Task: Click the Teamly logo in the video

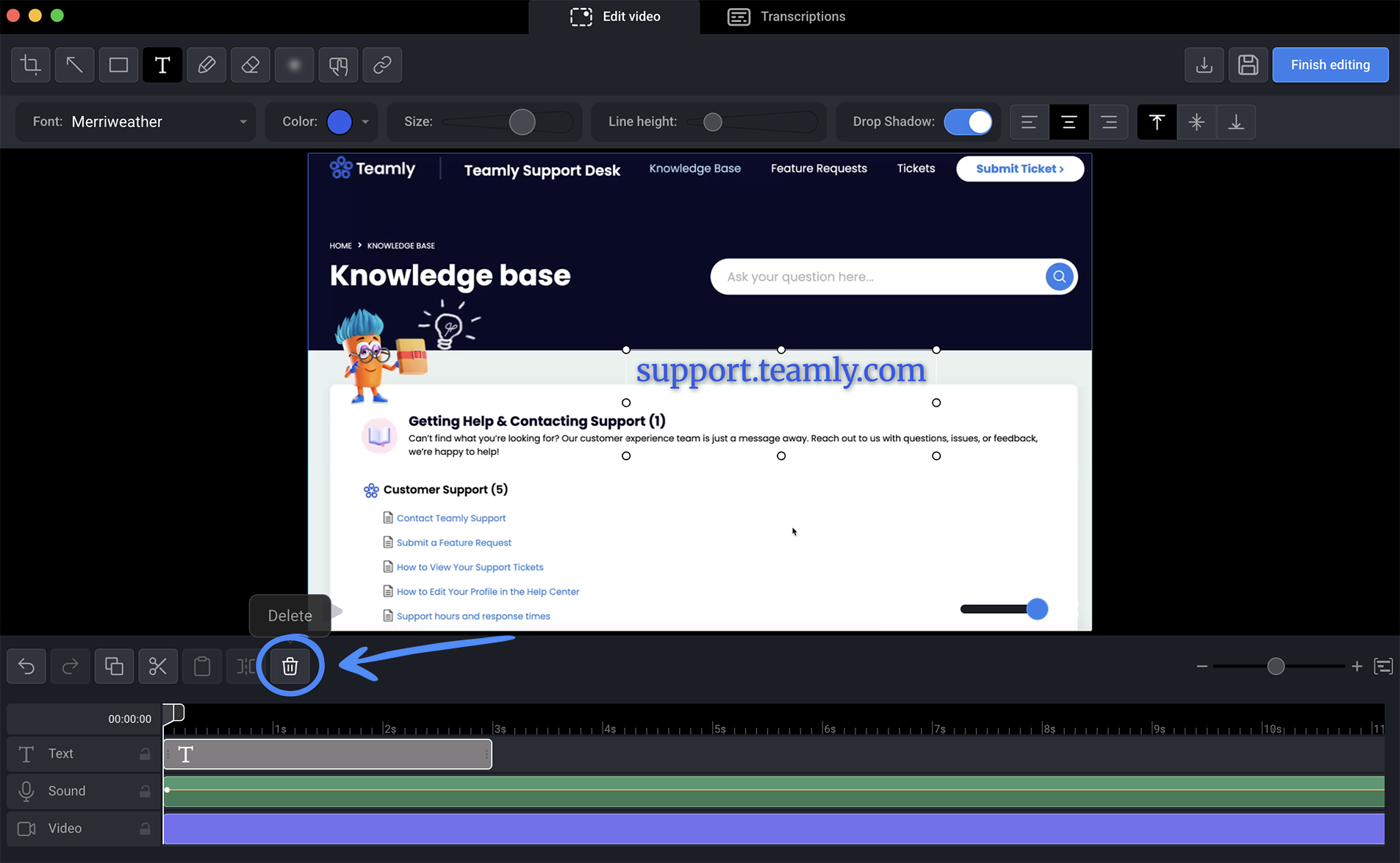Action: point(373,168)
